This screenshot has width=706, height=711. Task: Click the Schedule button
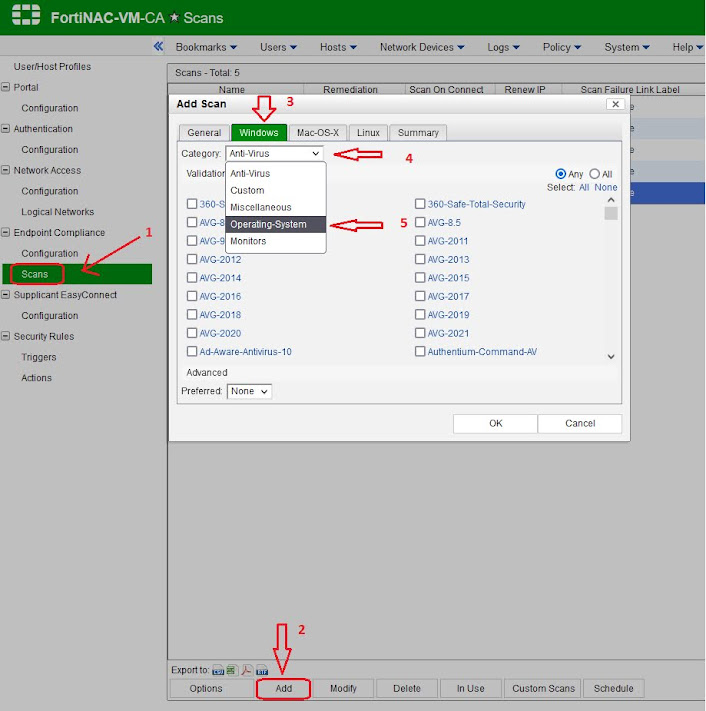(613, 688)
